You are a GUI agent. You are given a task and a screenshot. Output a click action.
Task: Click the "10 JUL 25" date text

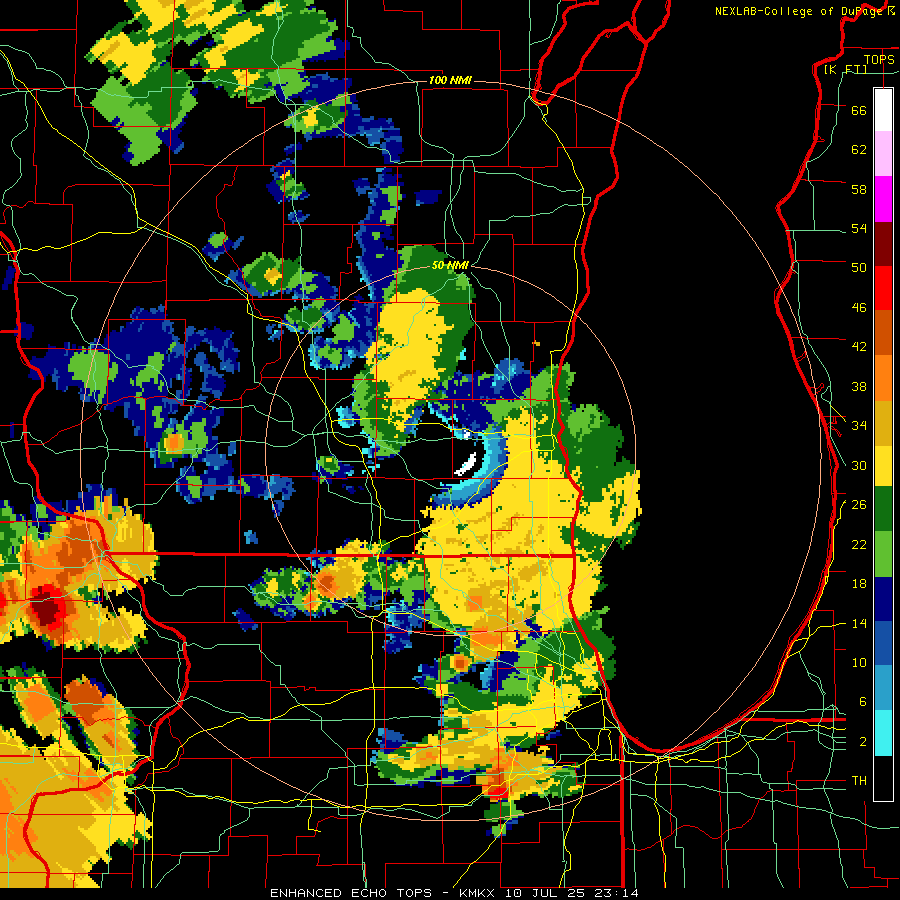tap(546, 893)
